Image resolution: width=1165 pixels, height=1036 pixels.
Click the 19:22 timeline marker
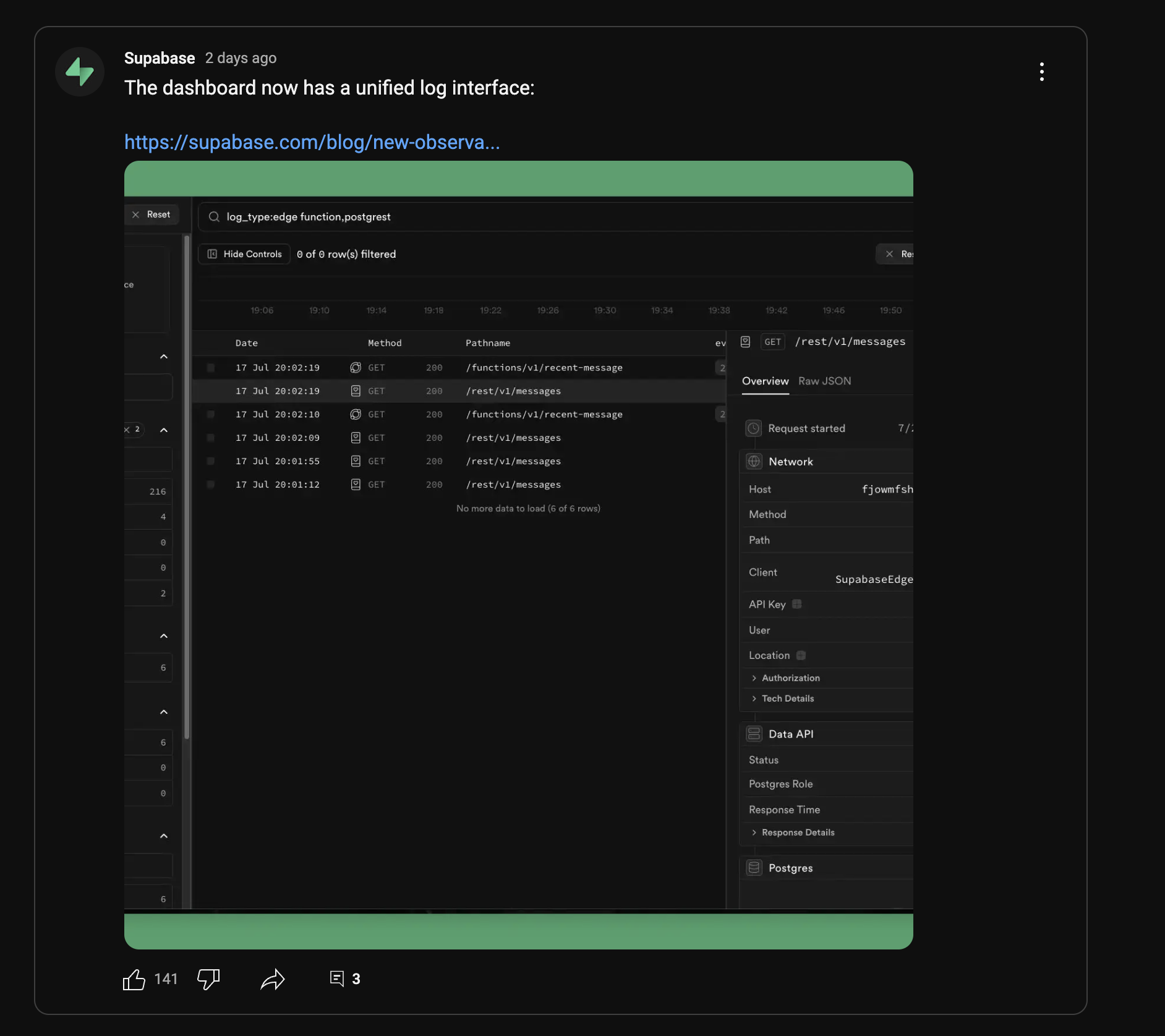coord(491,310)
